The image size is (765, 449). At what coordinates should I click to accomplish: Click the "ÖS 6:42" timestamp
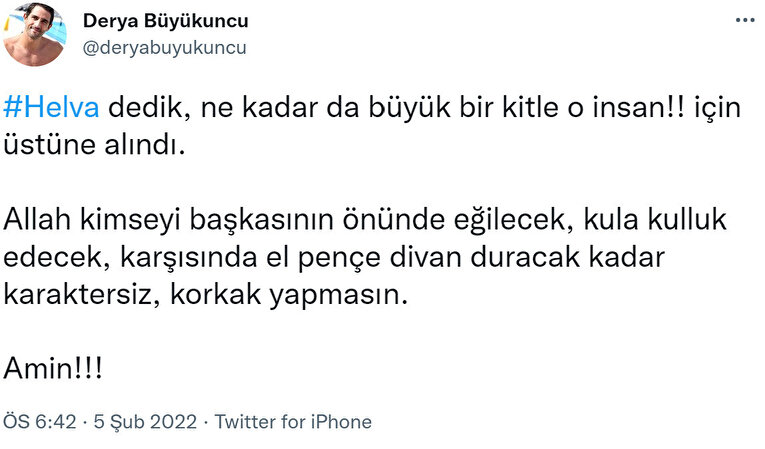click(x=38, y=422)
